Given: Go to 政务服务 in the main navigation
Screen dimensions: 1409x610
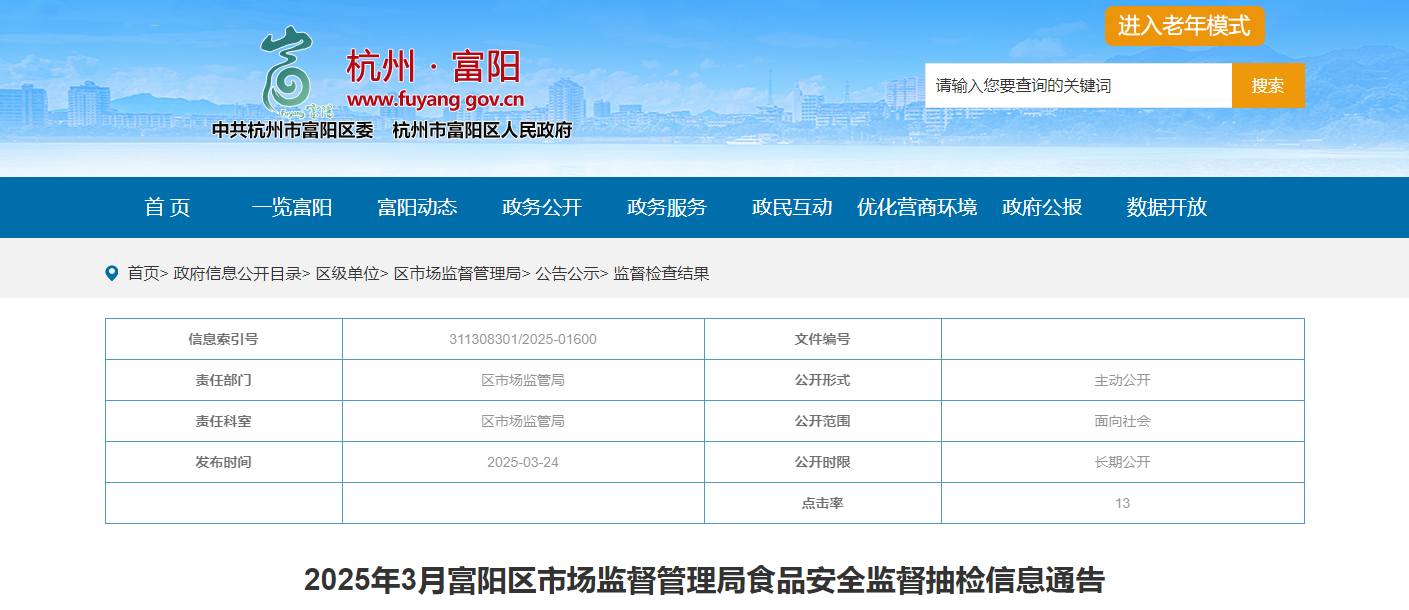Looking at the screenshot, I should coord(667,207).
